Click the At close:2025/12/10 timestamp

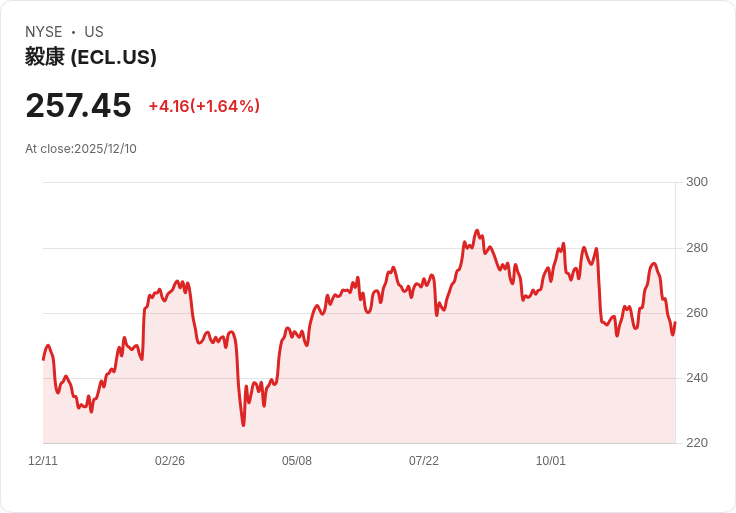click(x=81, y=149)
